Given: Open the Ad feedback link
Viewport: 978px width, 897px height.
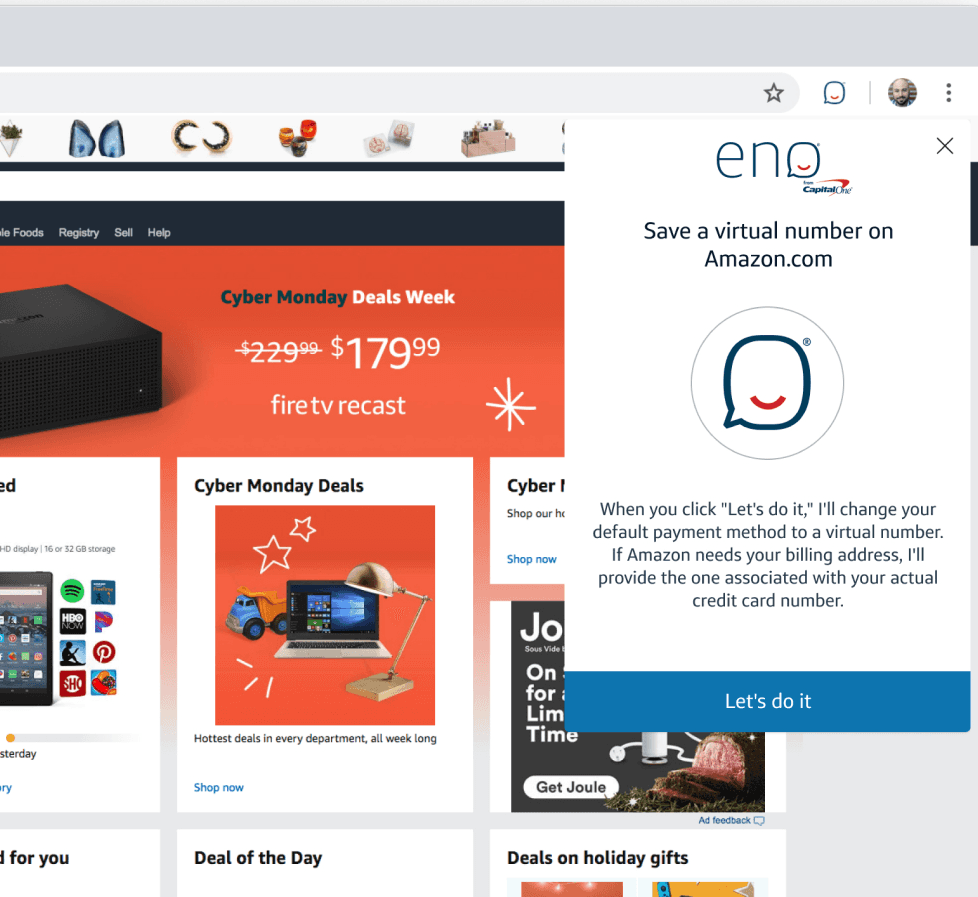Looking at the screenshot, I should point(731,820).
